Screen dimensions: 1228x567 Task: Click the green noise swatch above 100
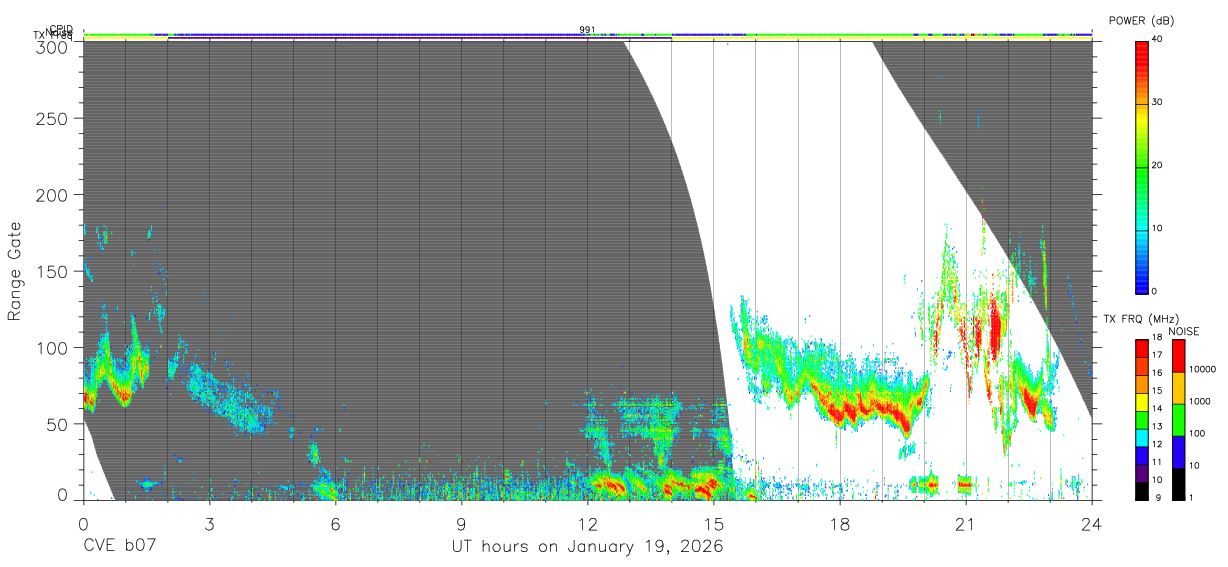1179,420
